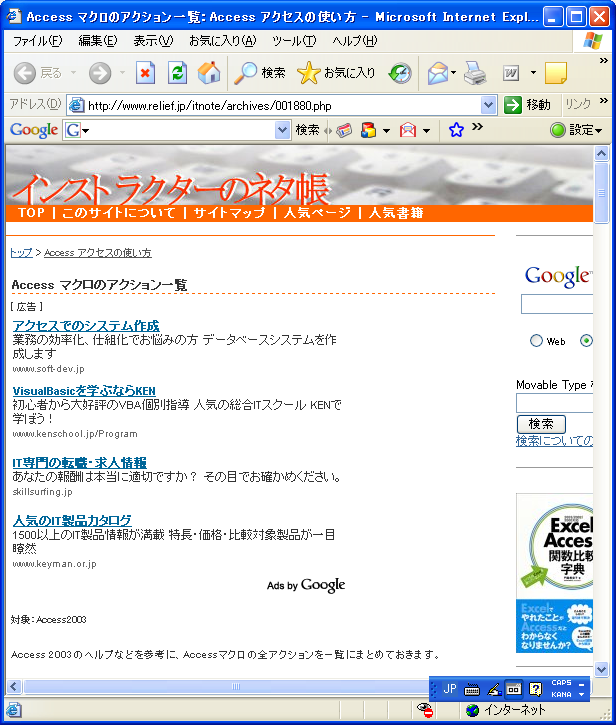Open the 人気のIT製品カタログ link
The height and width of the screenshot is (725, 616).
pos(72,521)
